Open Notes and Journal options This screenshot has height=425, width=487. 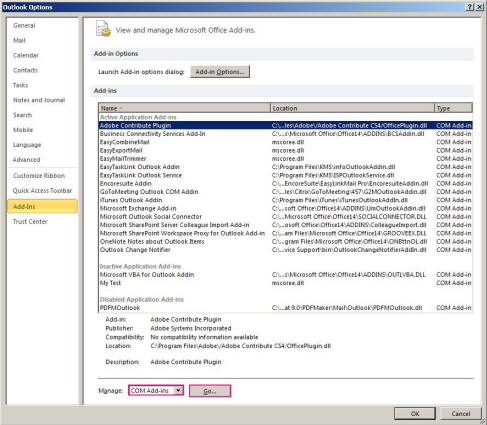[x=39, y=100]
